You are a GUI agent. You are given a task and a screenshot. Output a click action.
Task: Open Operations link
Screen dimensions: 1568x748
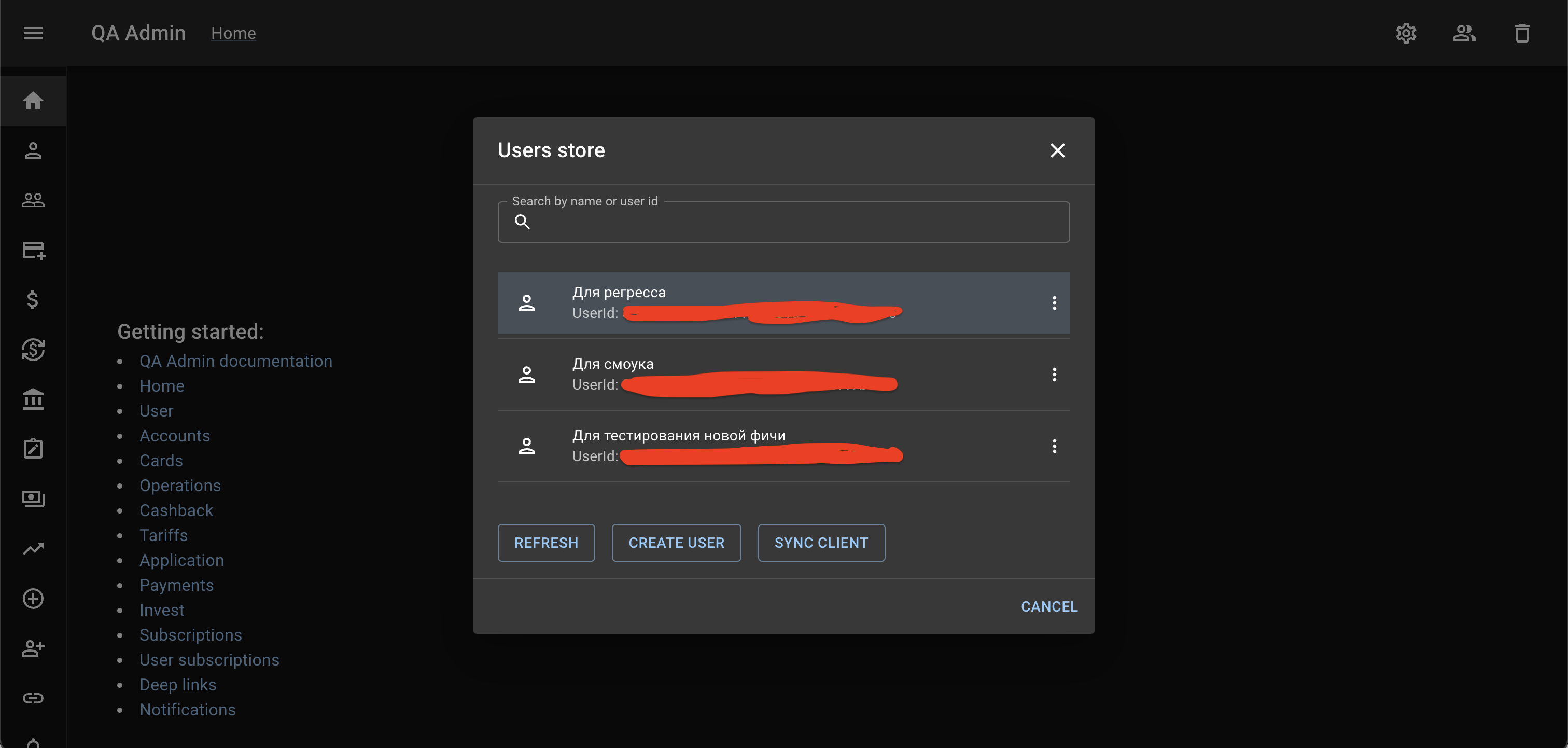tap(180, 486)
